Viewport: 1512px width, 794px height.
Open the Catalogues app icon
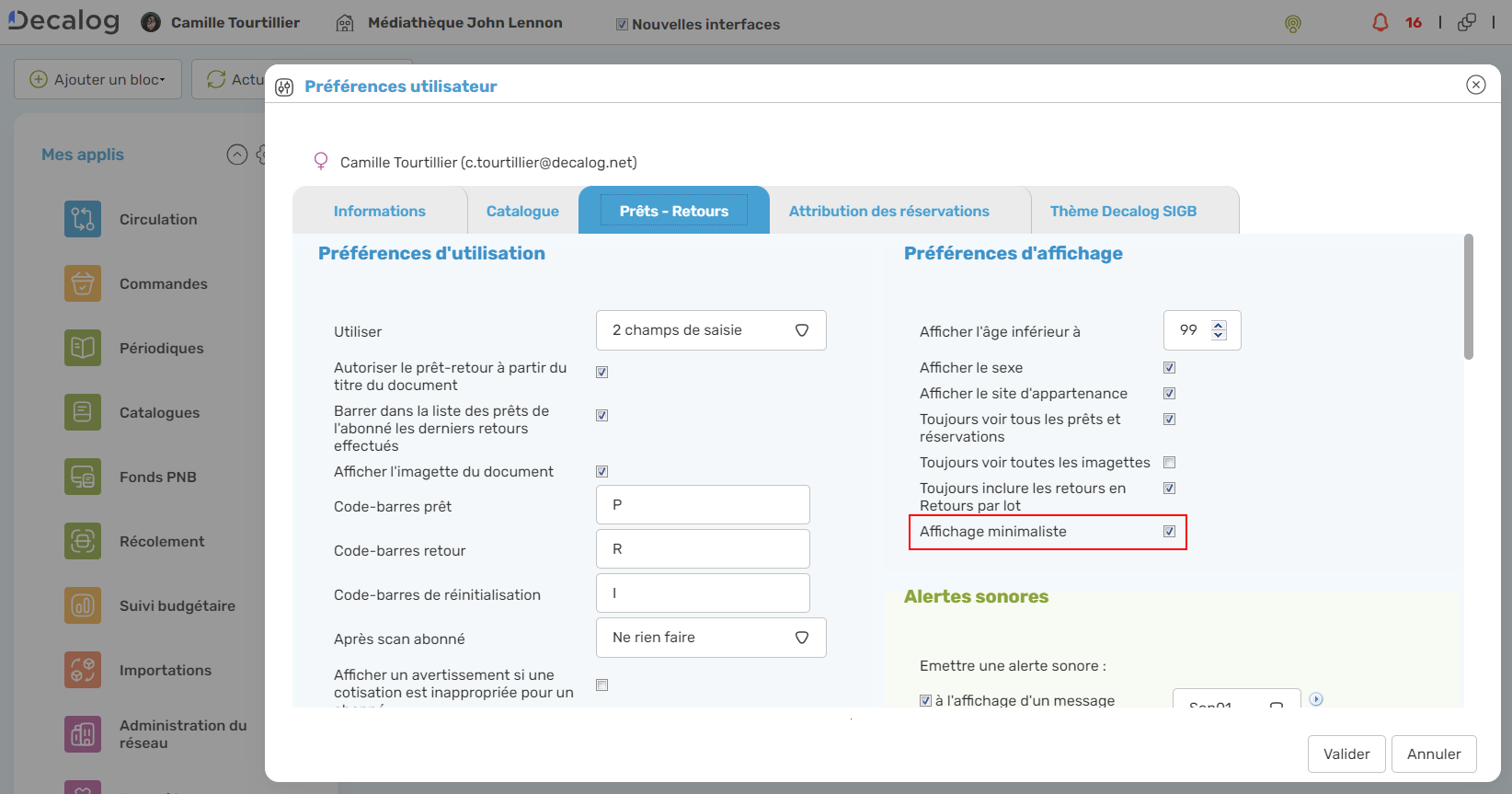pos(83,412)
